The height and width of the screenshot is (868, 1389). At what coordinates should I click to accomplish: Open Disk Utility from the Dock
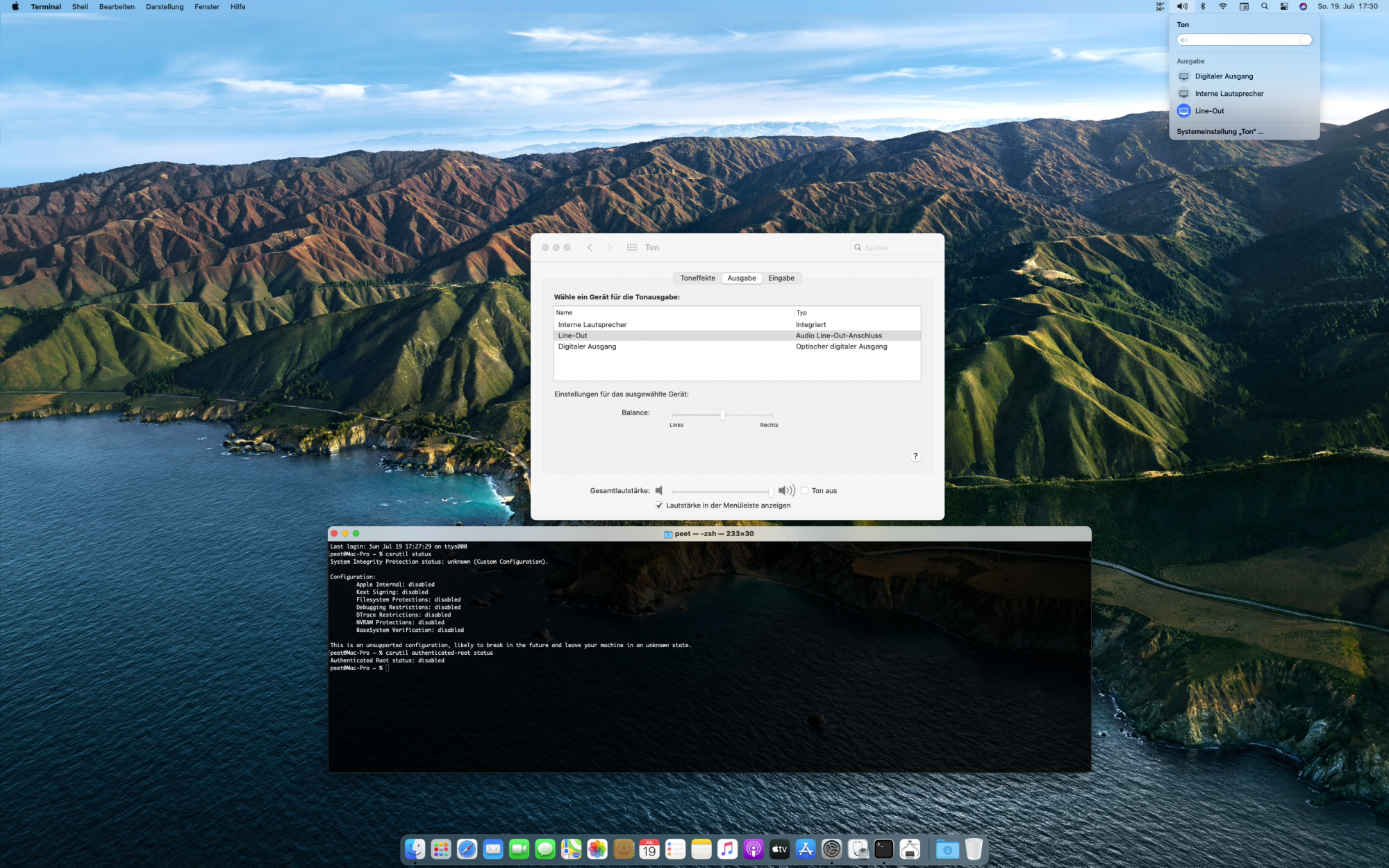tap(858, 849)
